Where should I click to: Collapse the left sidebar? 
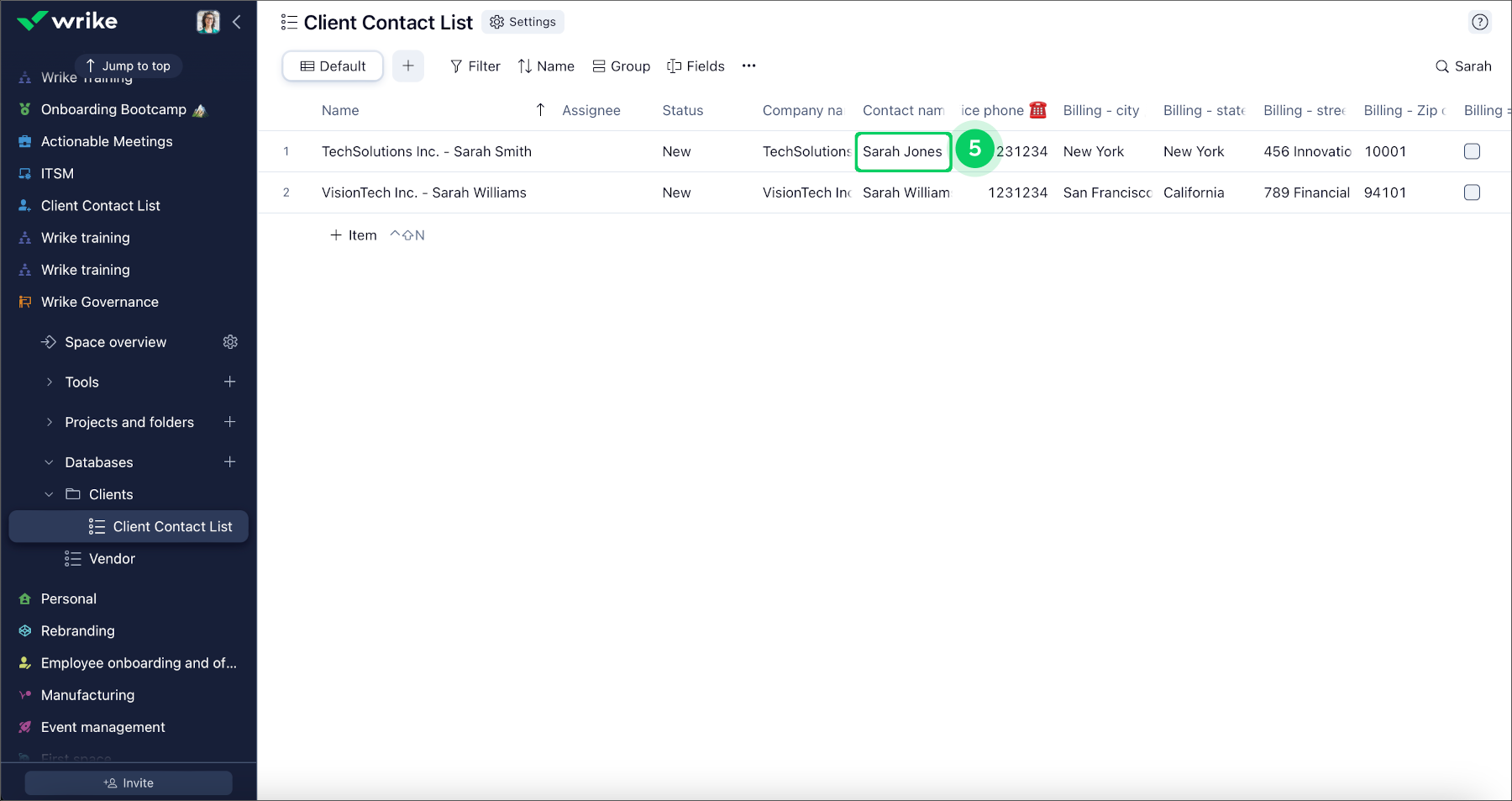point(237,22)
